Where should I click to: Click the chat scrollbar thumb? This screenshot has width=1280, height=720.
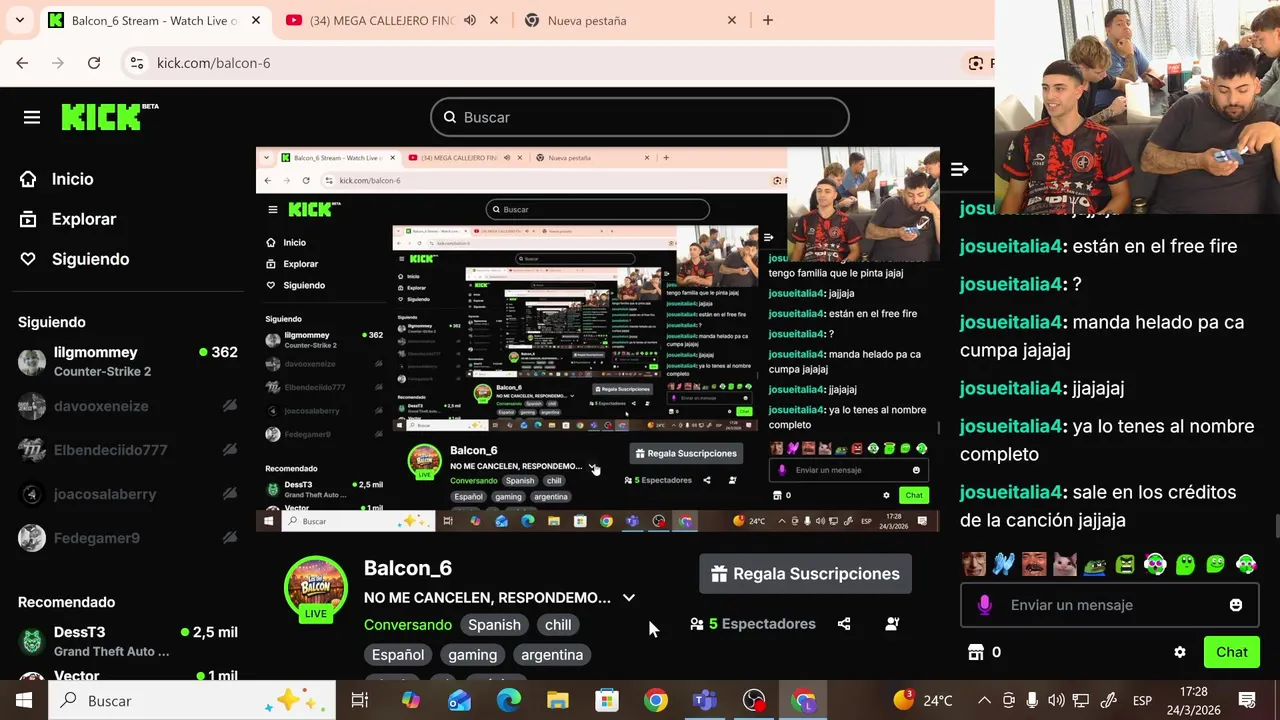pyautogui.click(x=1276, y=526)
